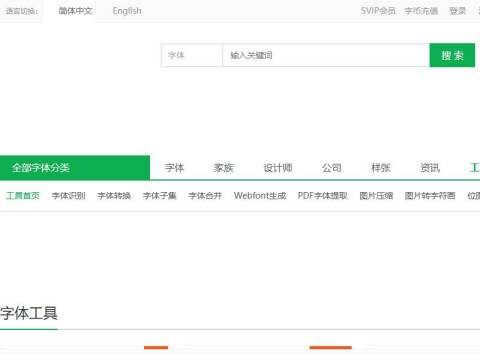Go to the 字体 nav tab
This screenshot has width=480, height=360.
pyautogui.click(x=174, y=168)
